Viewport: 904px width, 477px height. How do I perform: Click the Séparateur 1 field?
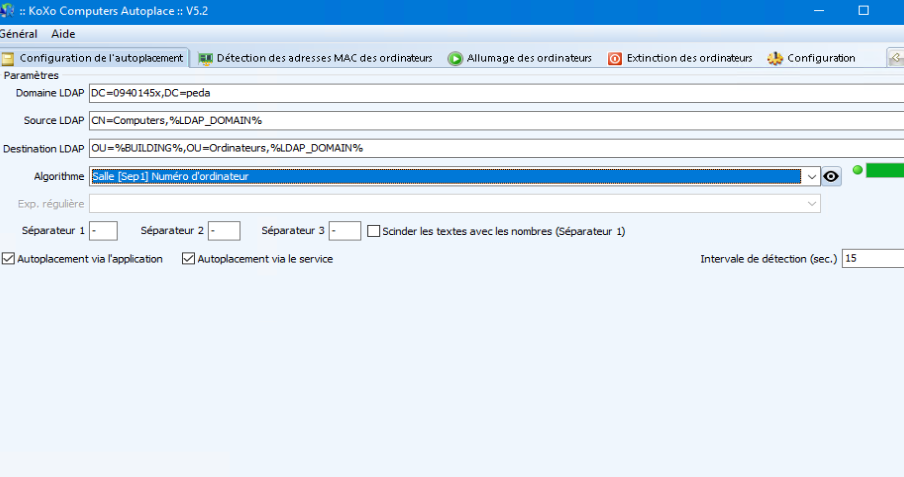(x=103, y=231)
